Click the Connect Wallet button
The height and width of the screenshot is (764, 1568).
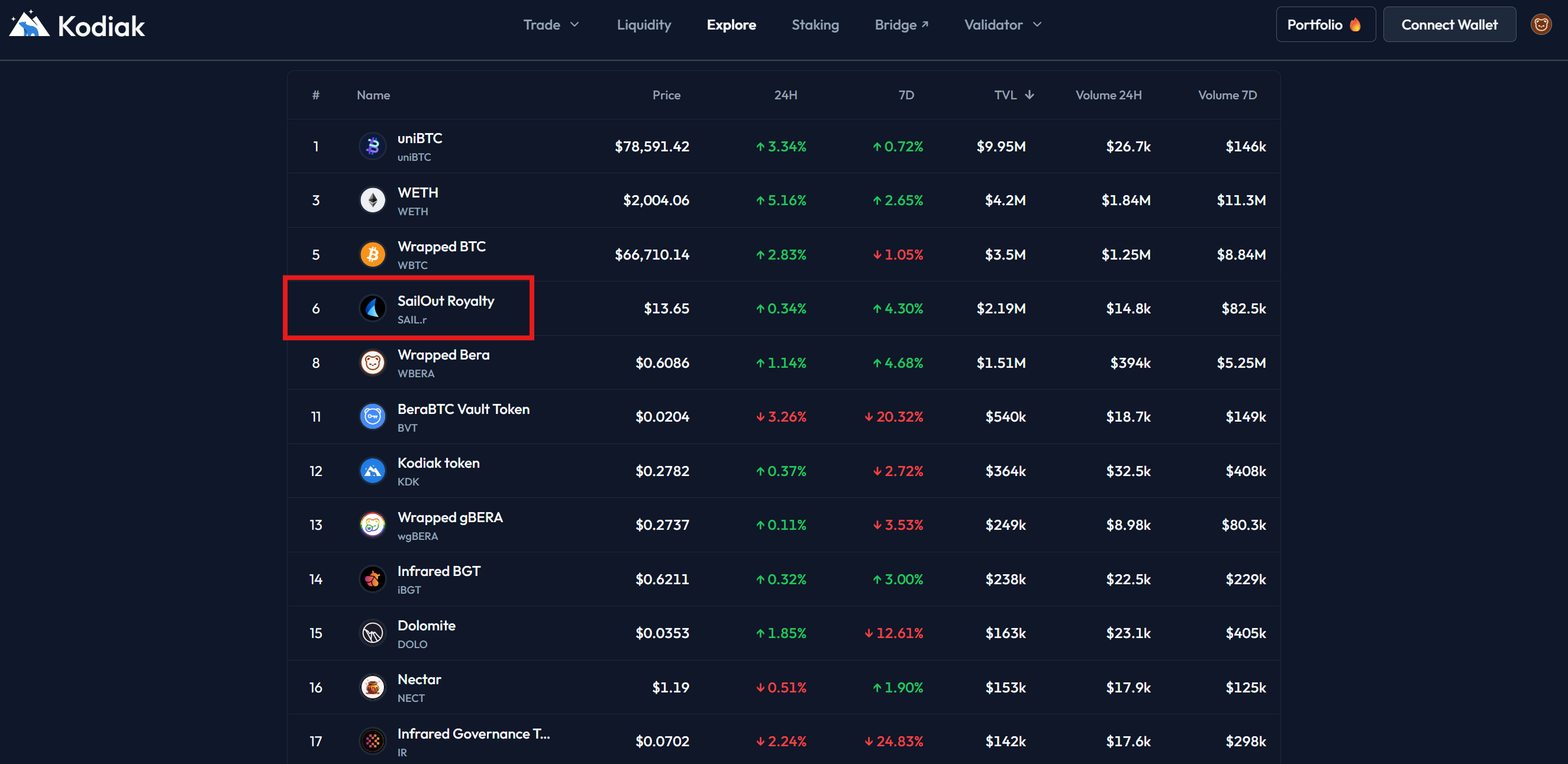1448,25
